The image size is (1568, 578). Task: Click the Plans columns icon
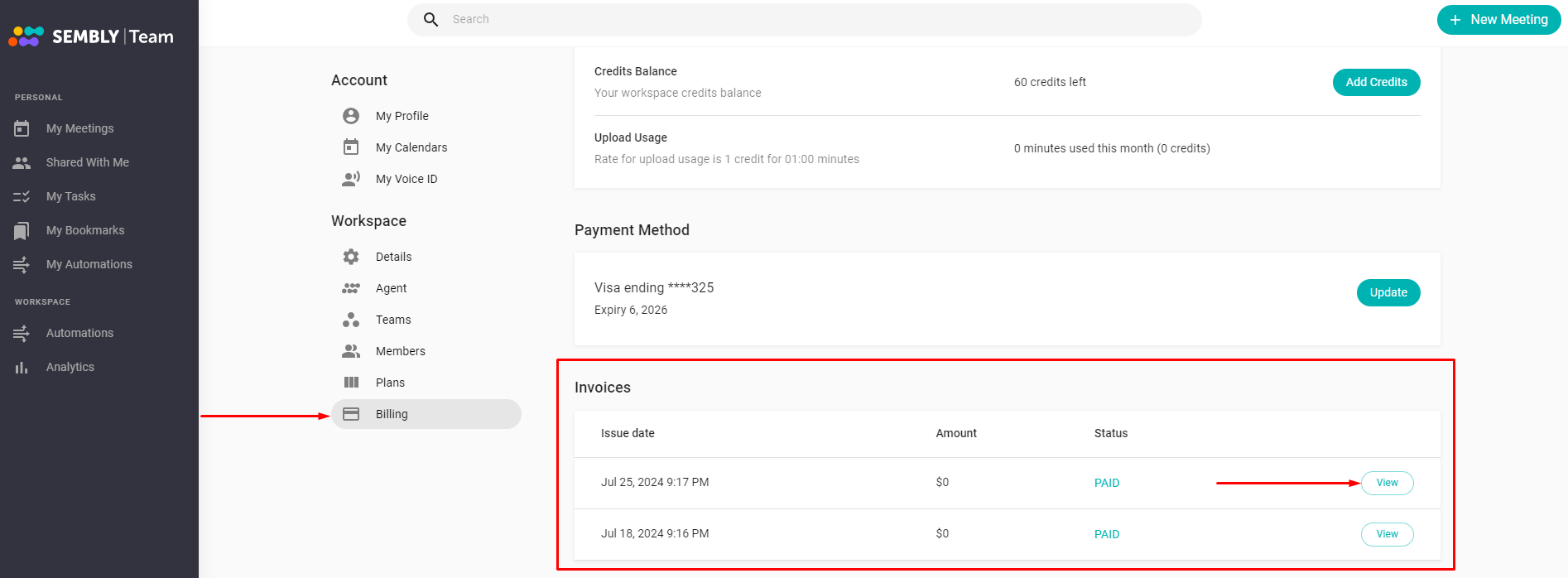coord(351,383)
